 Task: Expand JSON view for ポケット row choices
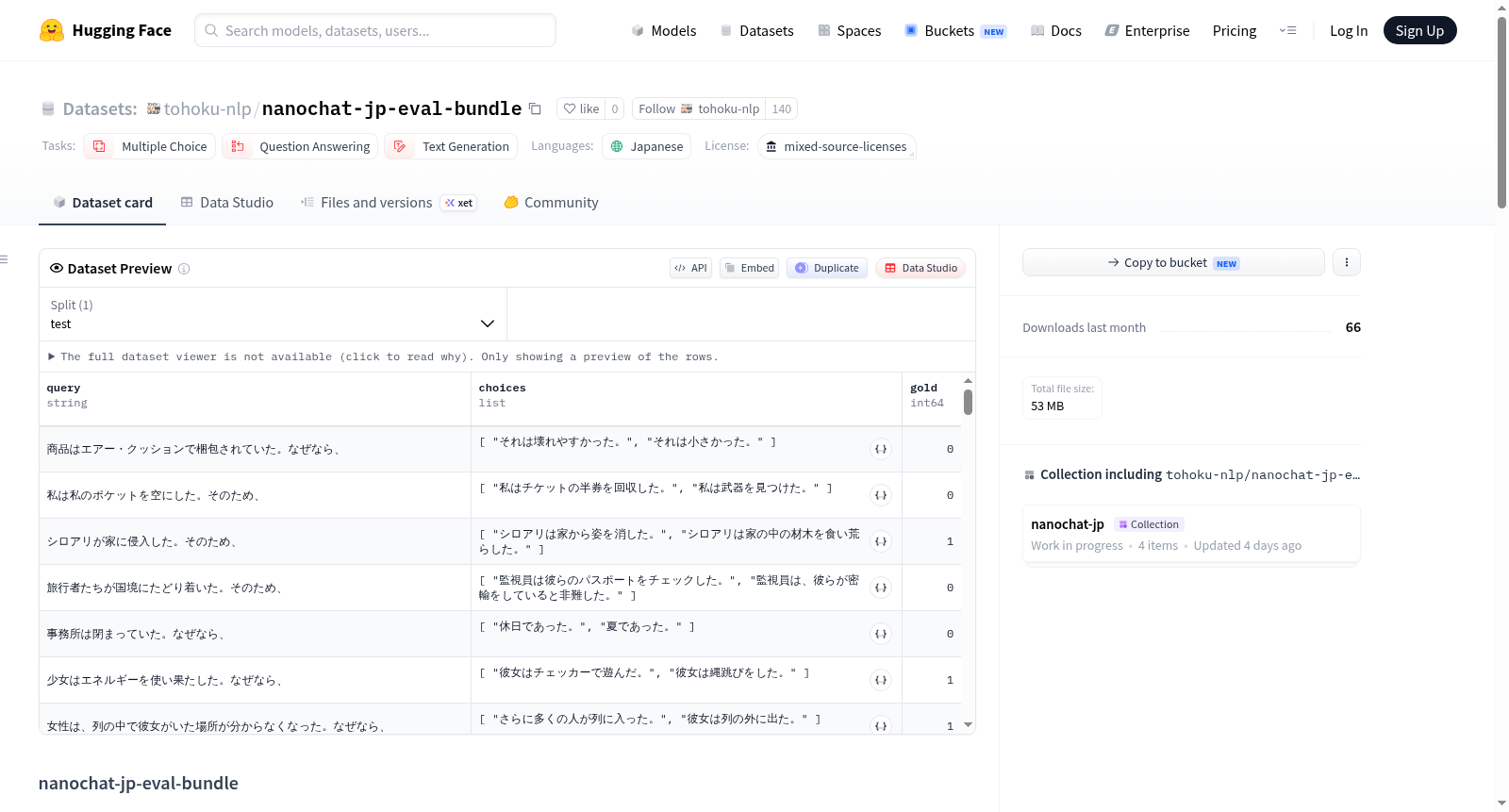click(x=881, y=495)
